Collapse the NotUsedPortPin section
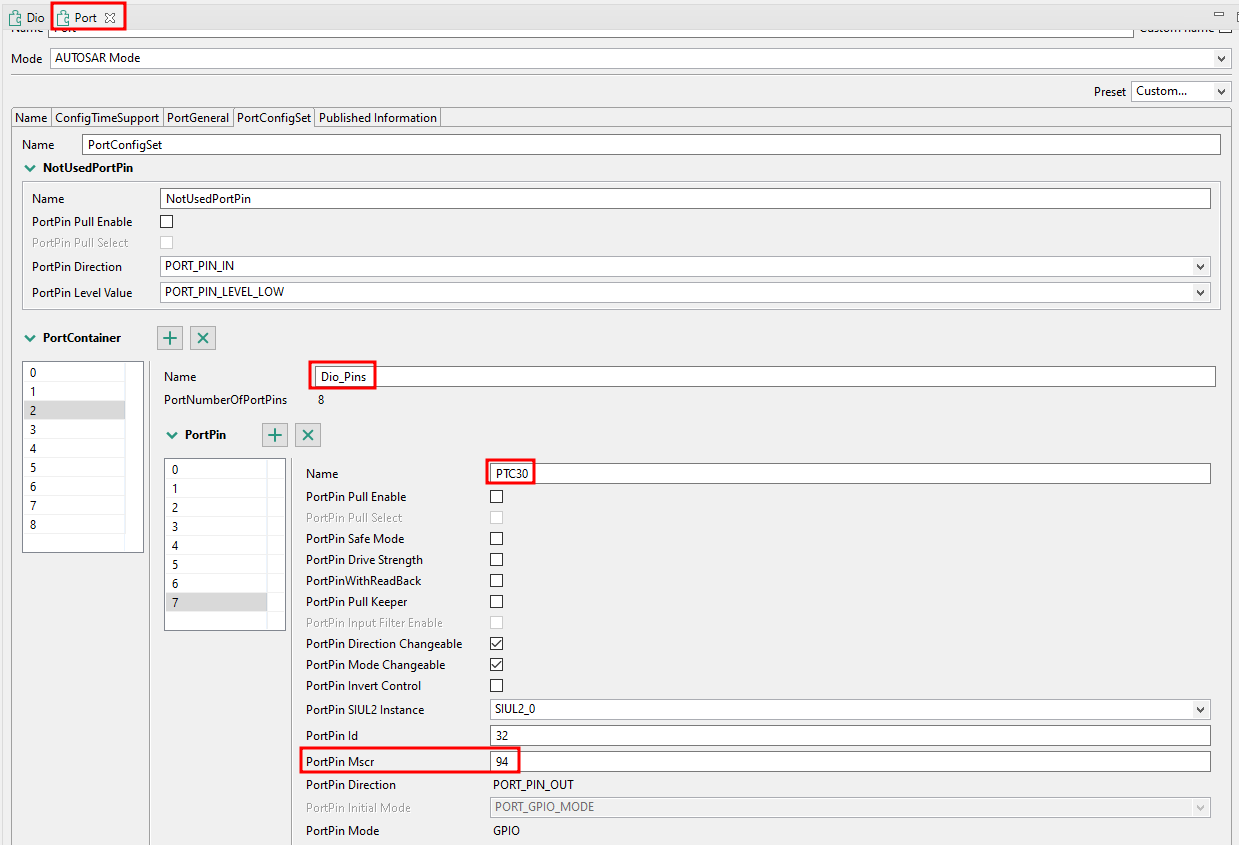1239x845 pixels. pos(29,167)
